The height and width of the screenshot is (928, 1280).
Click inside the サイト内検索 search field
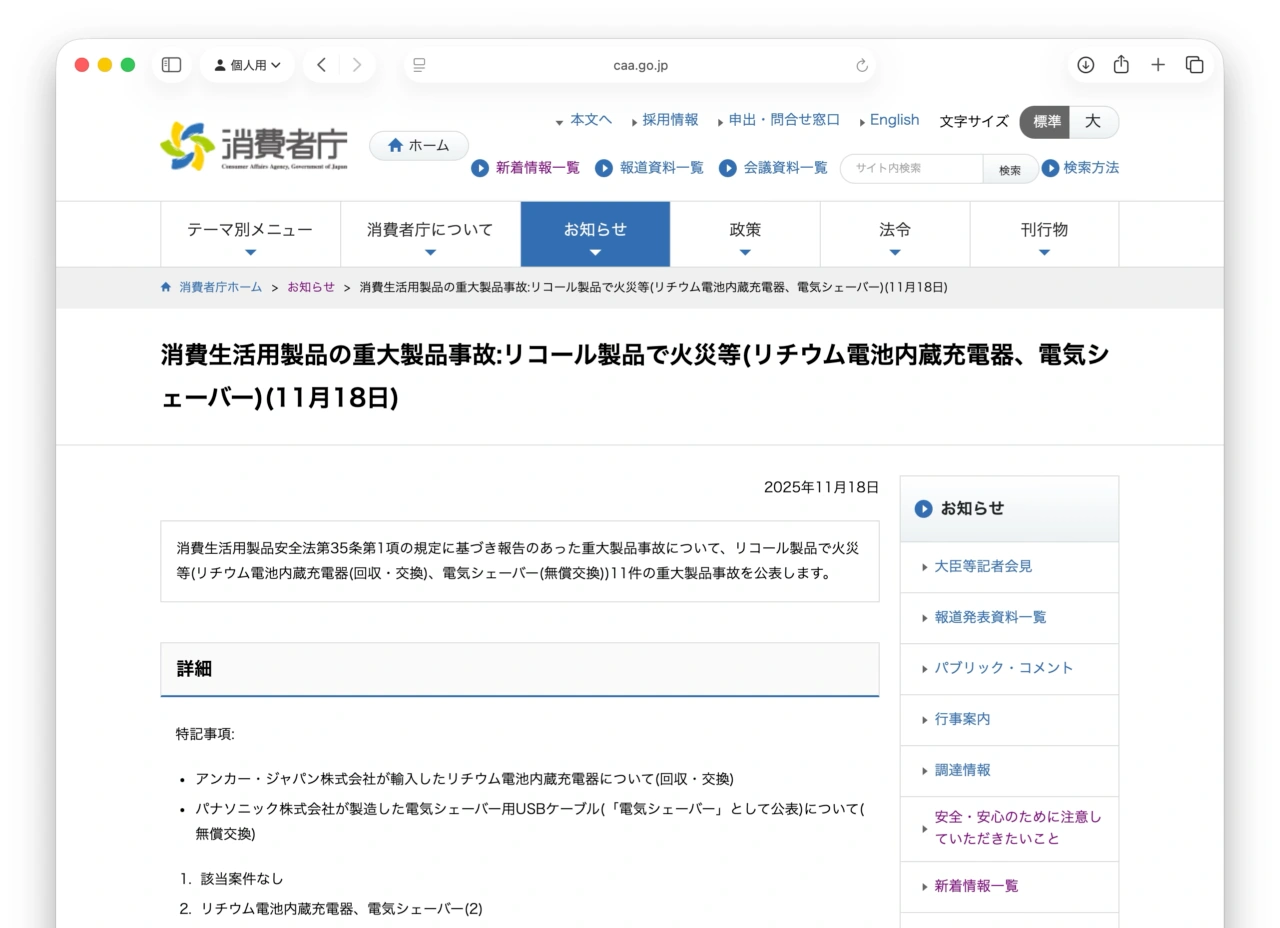[912, 169]
